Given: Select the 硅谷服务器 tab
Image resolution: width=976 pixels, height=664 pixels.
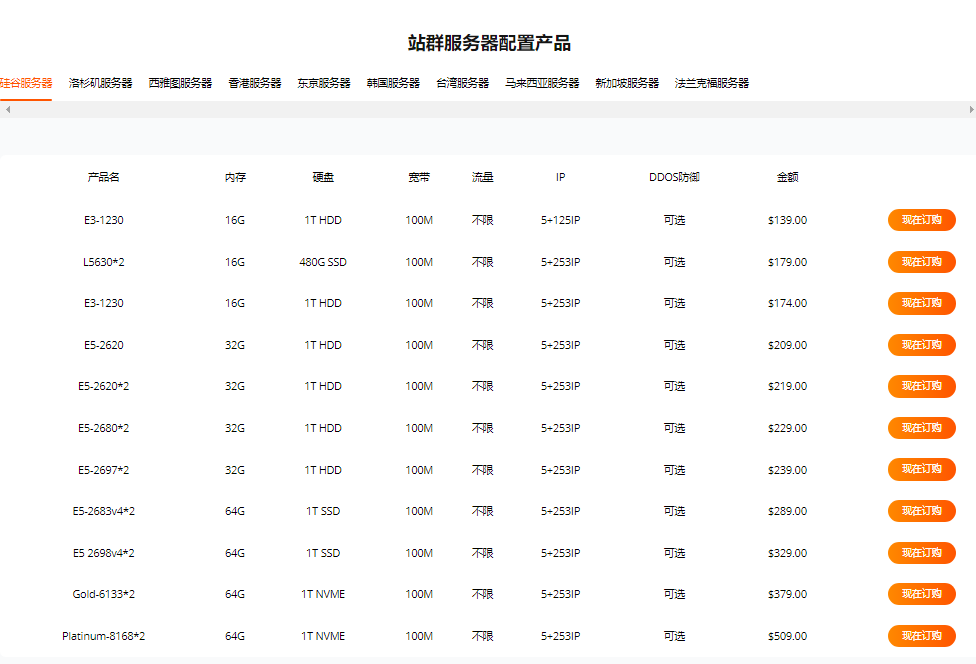Looking at the screenshot, I should tap(26, 83).
